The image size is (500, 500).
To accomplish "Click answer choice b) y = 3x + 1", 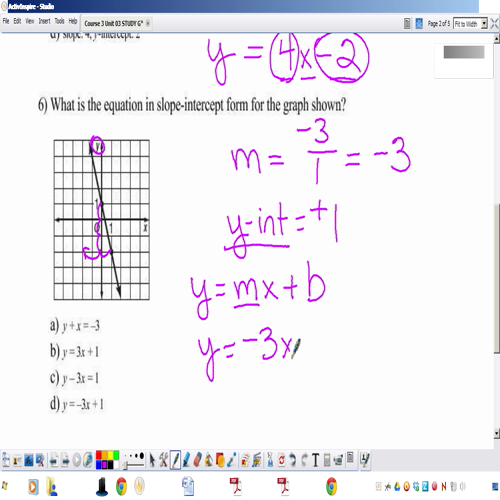I will click(x=74, y=351).
